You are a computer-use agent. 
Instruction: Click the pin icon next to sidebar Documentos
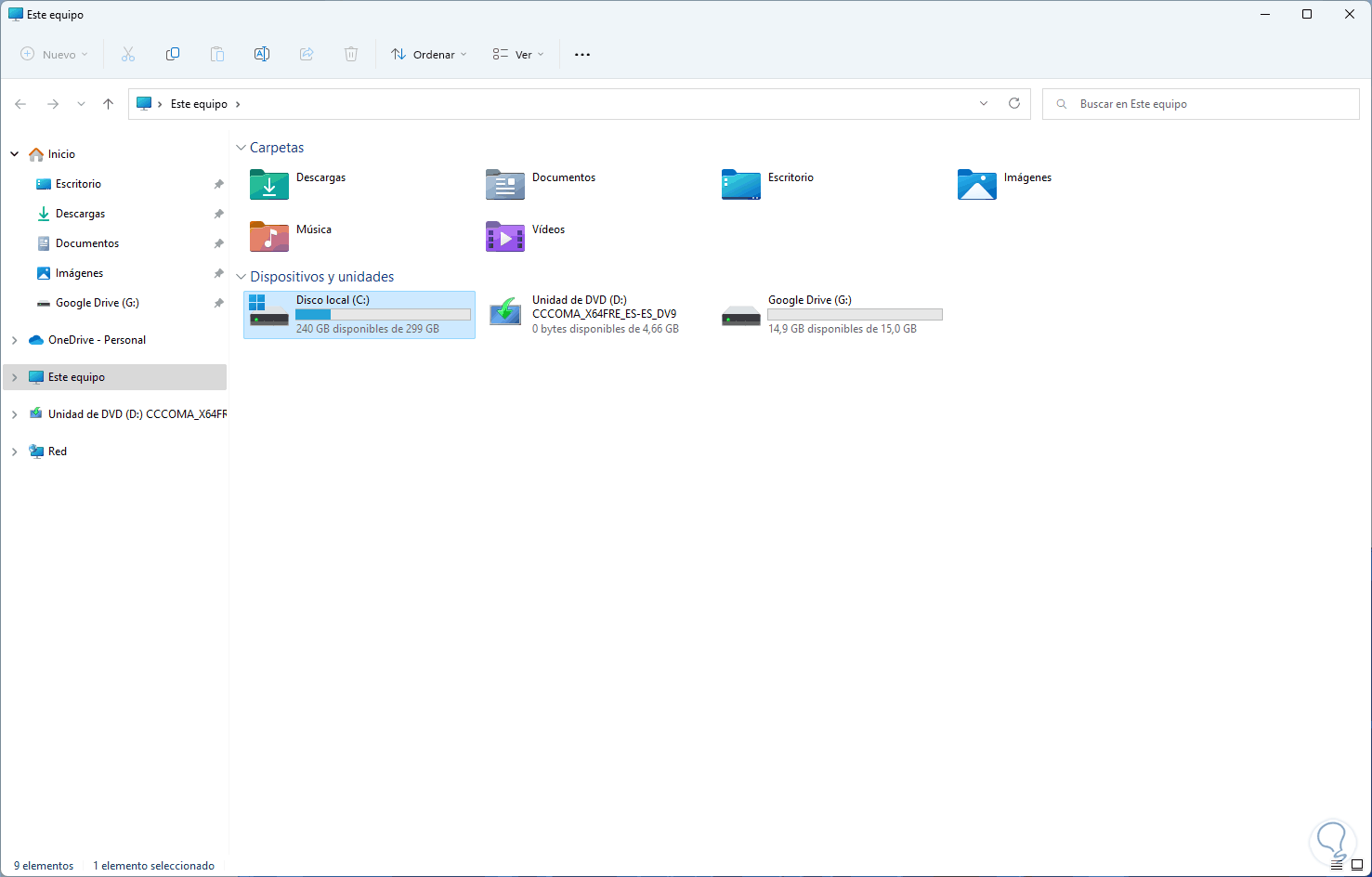click(x=219, y=243)
